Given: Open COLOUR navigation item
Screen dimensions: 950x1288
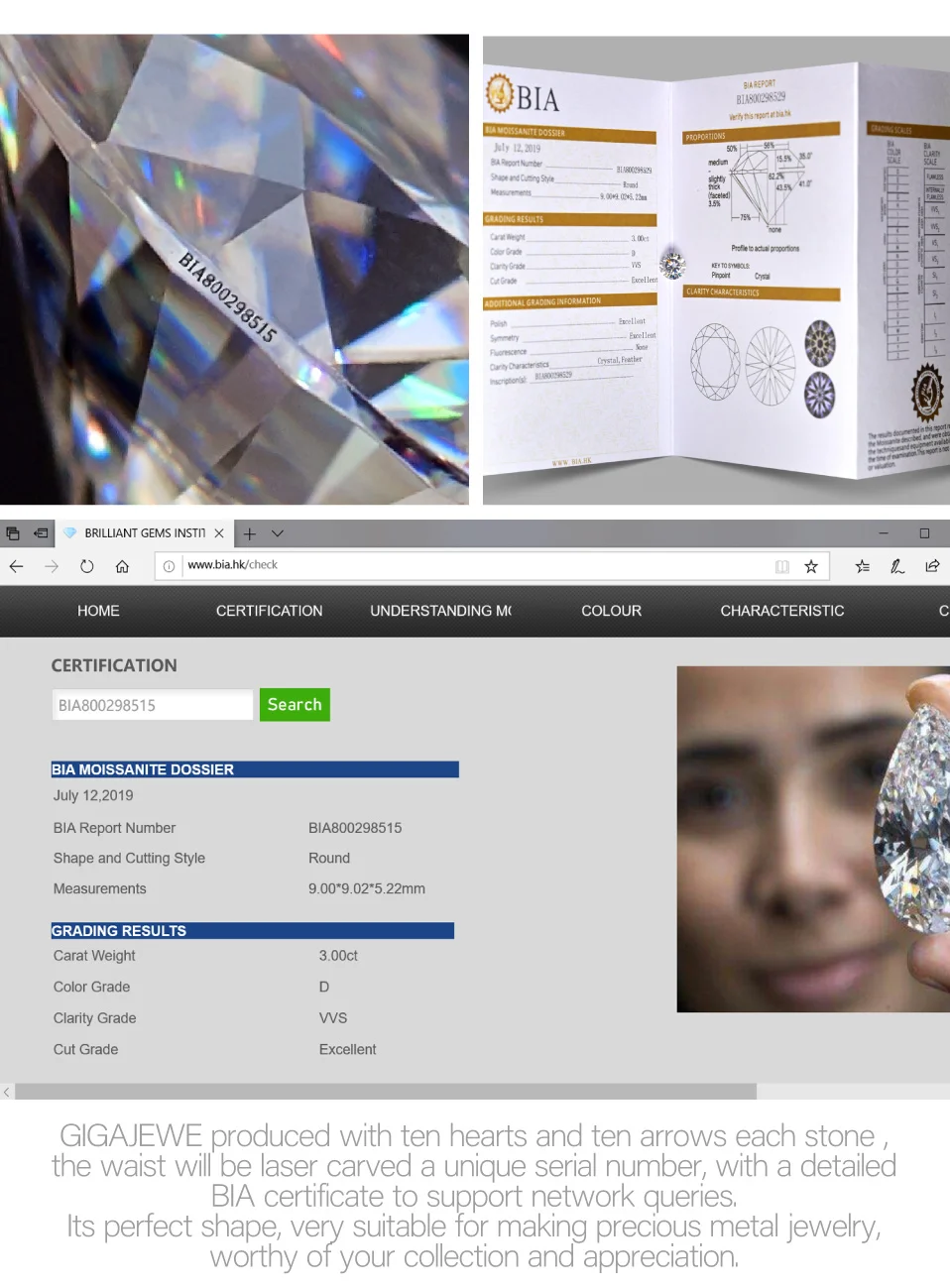Looking at the screenshot, I should (611, 611).
